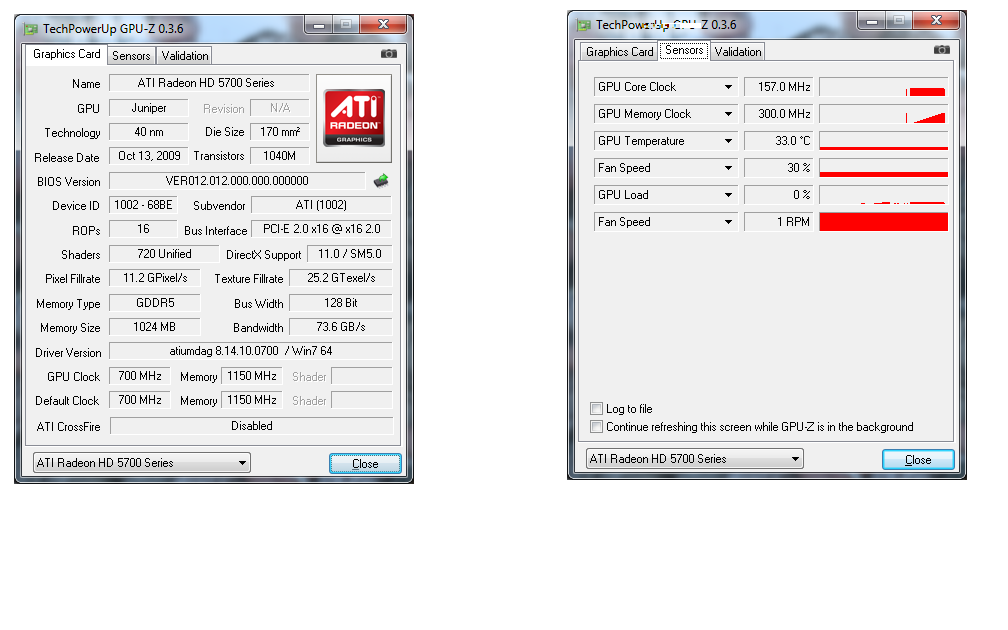The height and width of the screenshot is (630, 1008).
Task: Click the GPU Memory Clock history graph
Action: click(x=883, y=114)
